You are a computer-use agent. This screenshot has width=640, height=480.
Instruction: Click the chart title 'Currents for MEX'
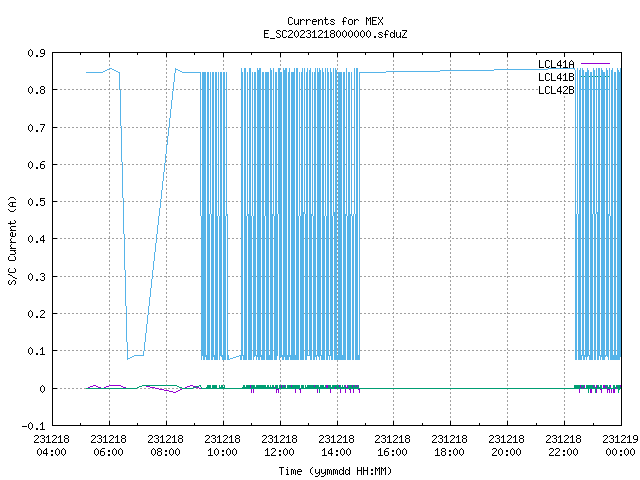[335, 21]
